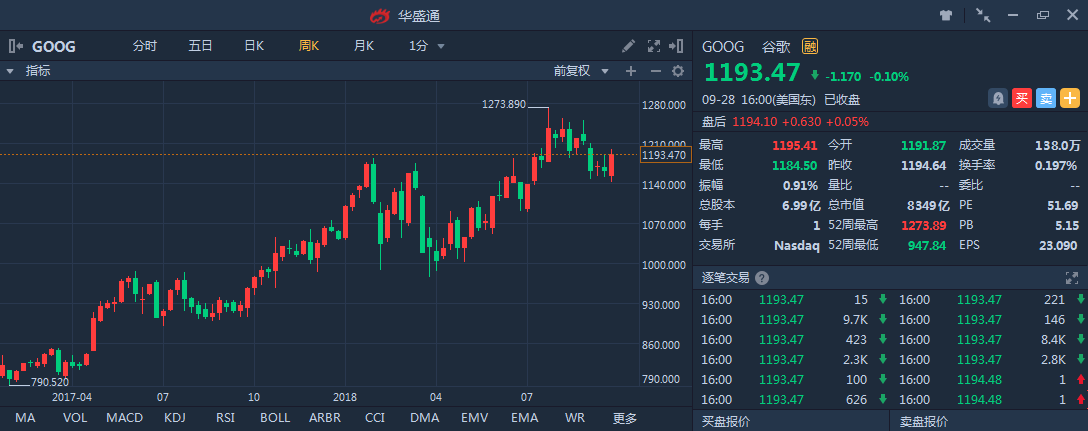Click the PE value 51.69
1088x431 pixels.
point(1062,205)
